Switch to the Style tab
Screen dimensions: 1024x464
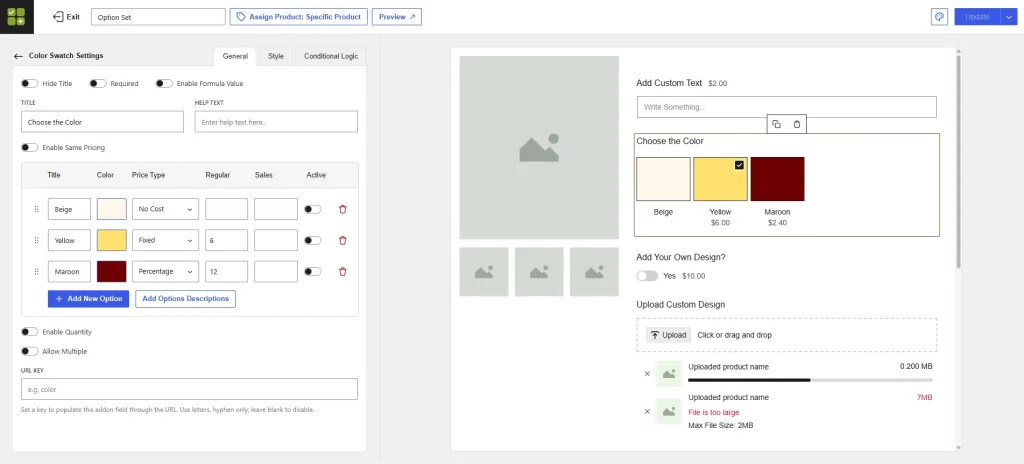coord(276,56)
